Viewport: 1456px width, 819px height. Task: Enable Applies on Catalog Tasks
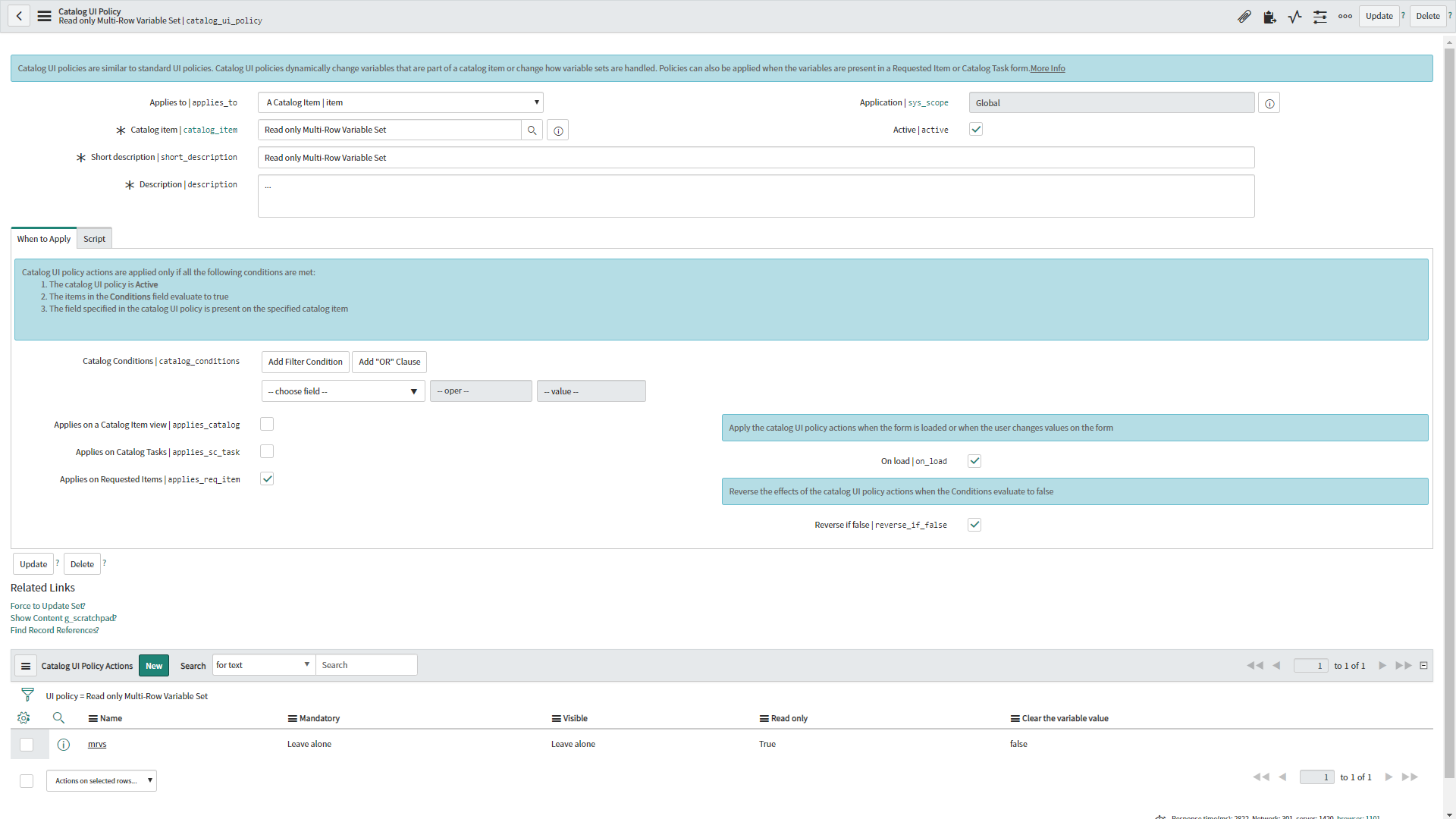pos(267,451)
